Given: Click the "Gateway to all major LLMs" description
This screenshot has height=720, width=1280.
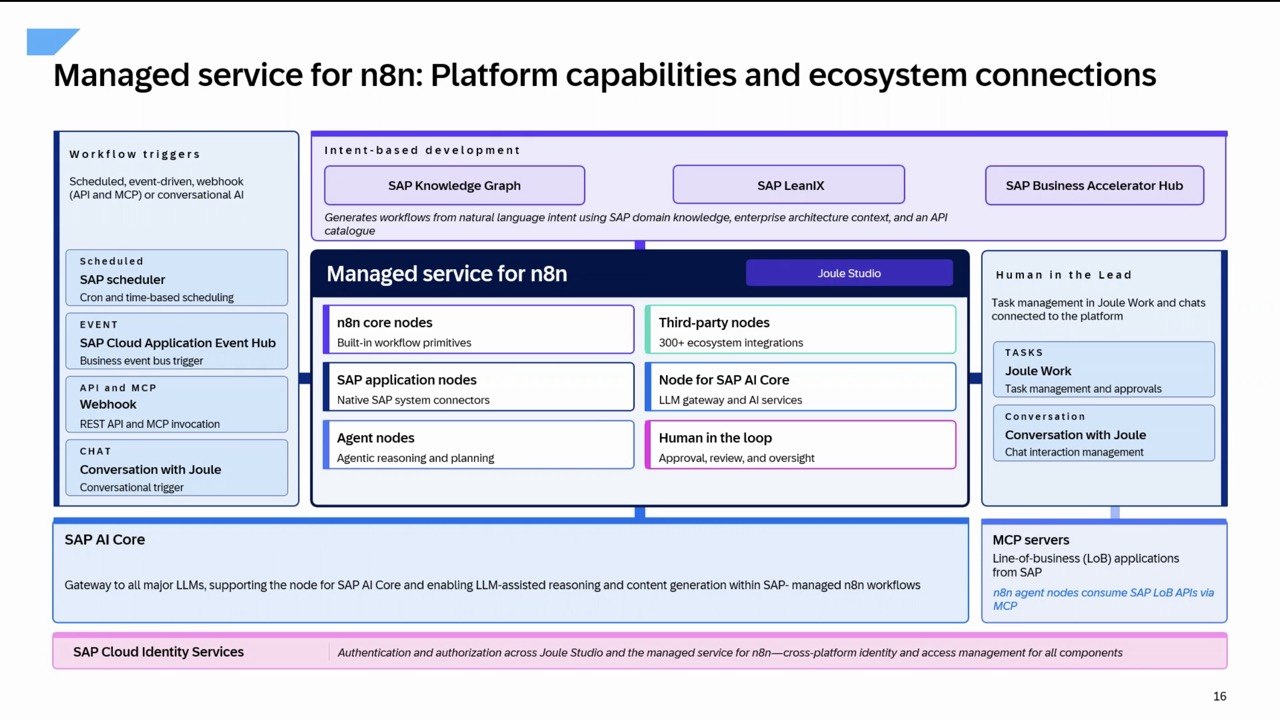Looking at the screenshot, I should coord(493,585).
